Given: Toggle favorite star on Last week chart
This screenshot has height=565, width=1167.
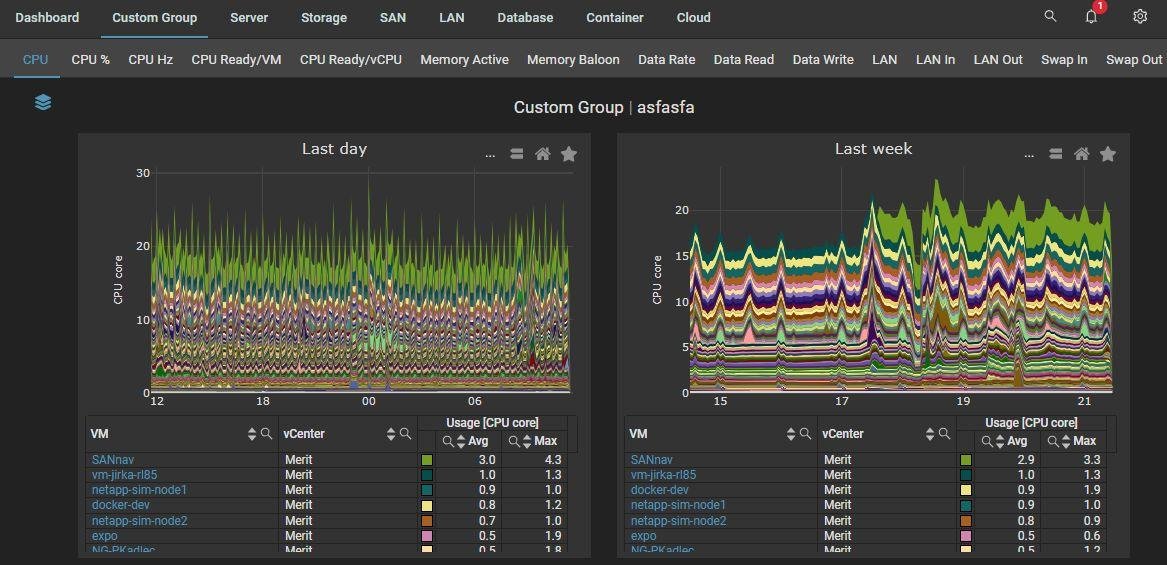Looking at the screenshot, I should point(1108,154).
